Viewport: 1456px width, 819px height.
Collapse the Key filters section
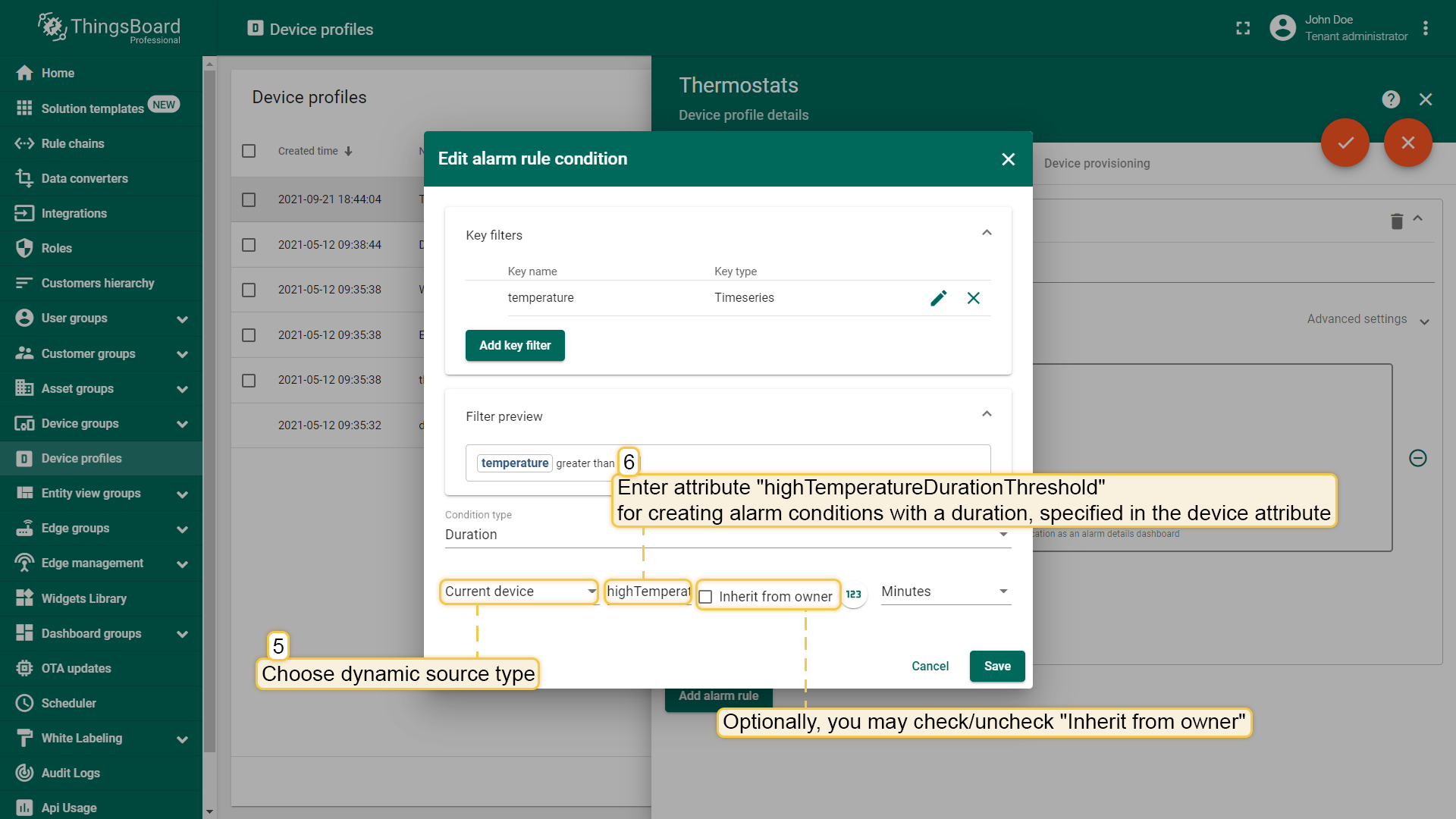[x=987, y=233]
